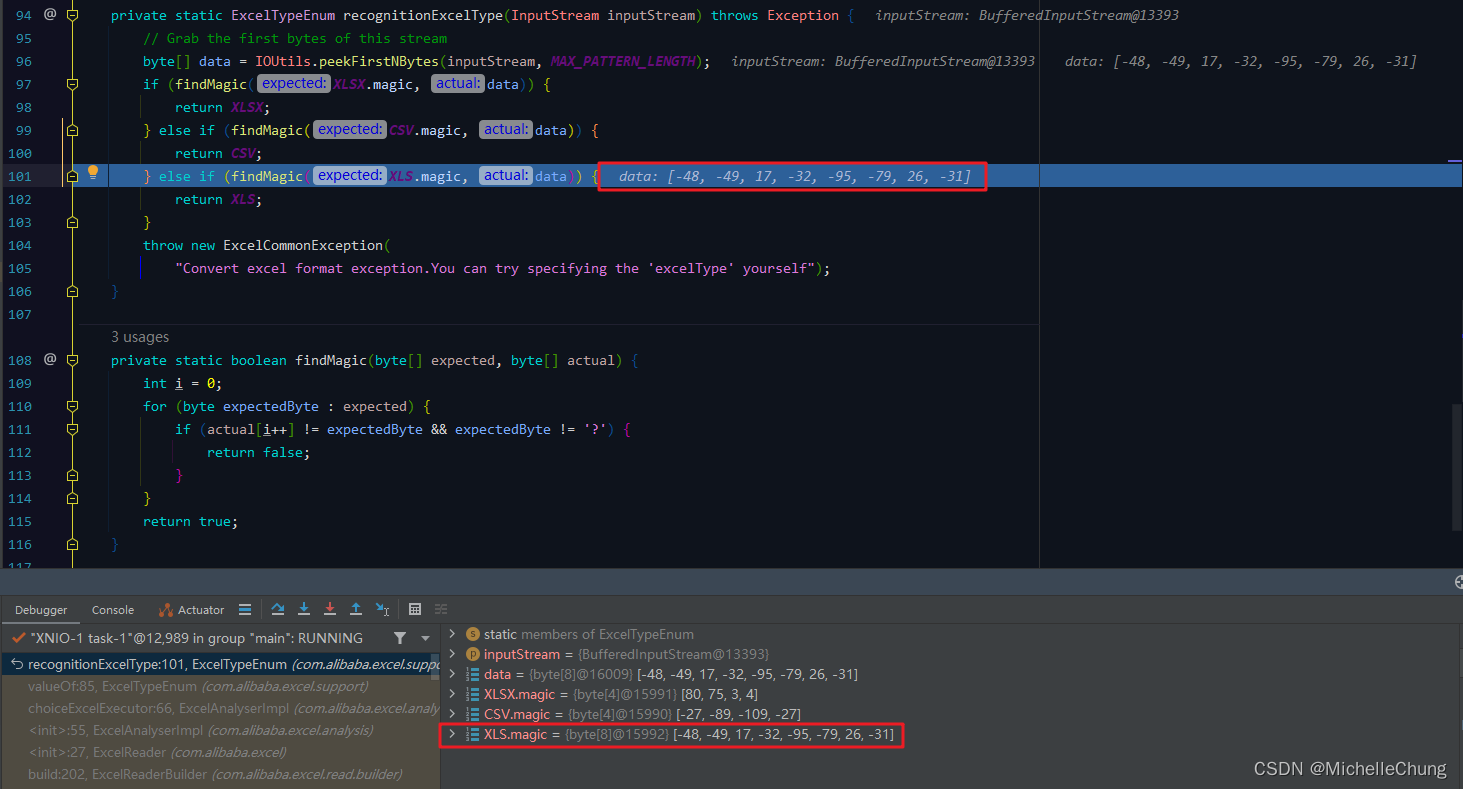This screenshot has height=789, width=1463.
Task: Expand the CSV.magic variable node
Action: [x=452, y=714]
